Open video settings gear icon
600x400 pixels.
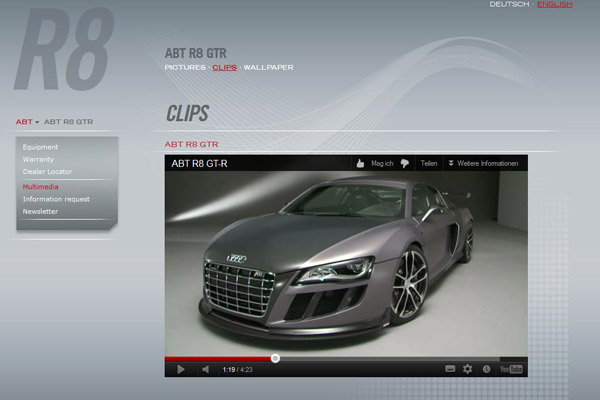467,369
